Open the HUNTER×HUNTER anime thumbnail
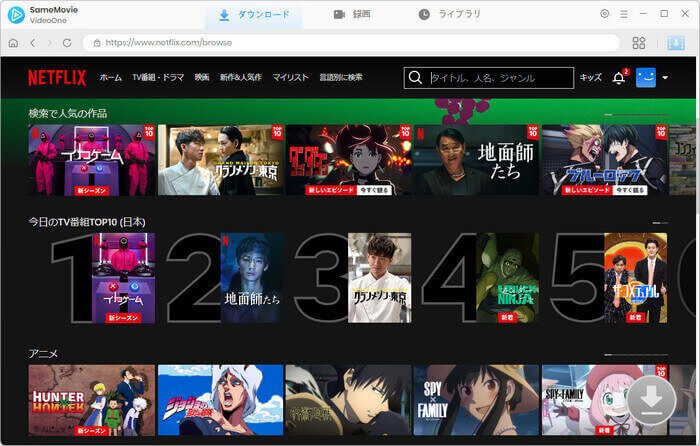700x446 pixels. click(92, 400)
